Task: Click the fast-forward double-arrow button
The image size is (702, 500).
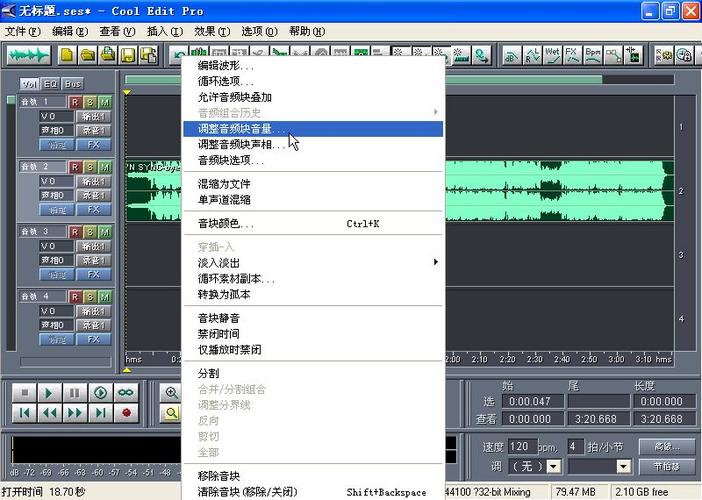Action: [74, 413]
